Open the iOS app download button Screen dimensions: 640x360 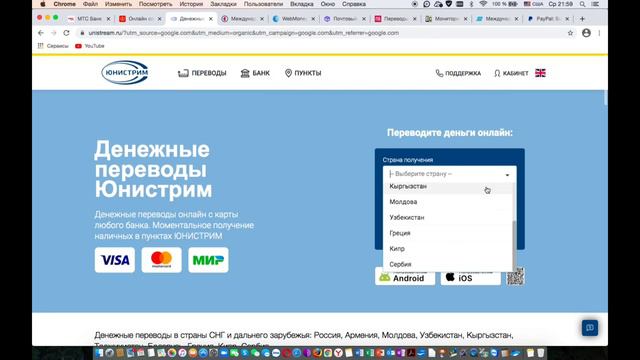471,278
